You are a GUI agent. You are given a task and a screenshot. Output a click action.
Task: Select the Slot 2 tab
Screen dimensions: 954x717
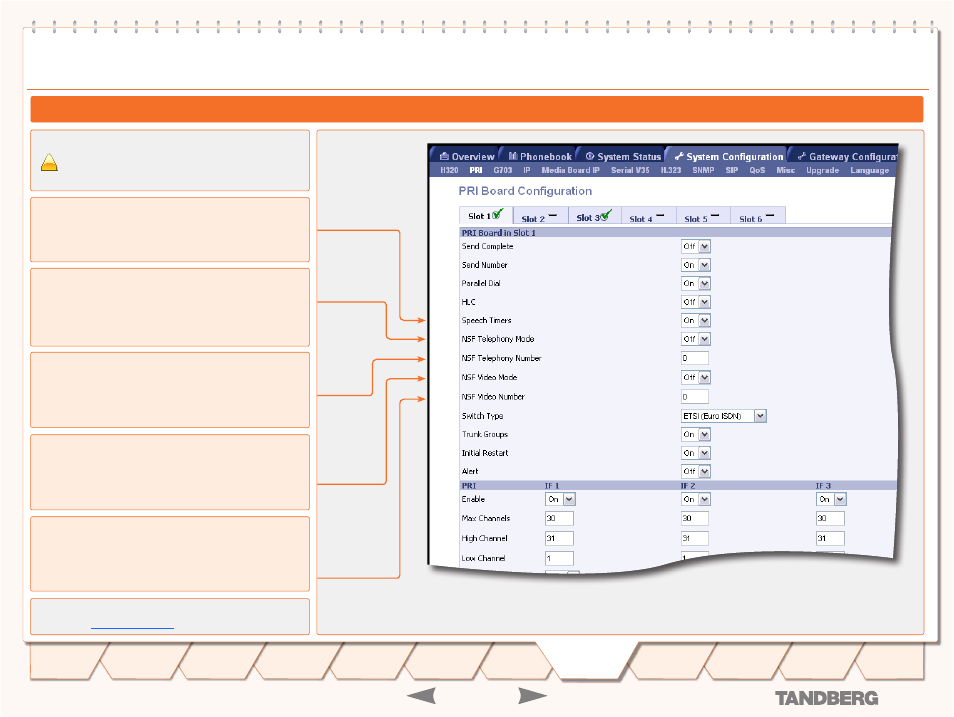(x=540, y=217)
